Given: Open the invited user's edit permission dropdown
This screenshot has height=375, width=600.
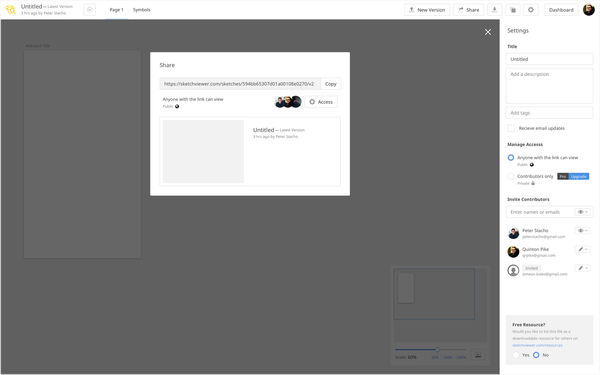Looking at the screenshot, I should click(x=583, y=268).
